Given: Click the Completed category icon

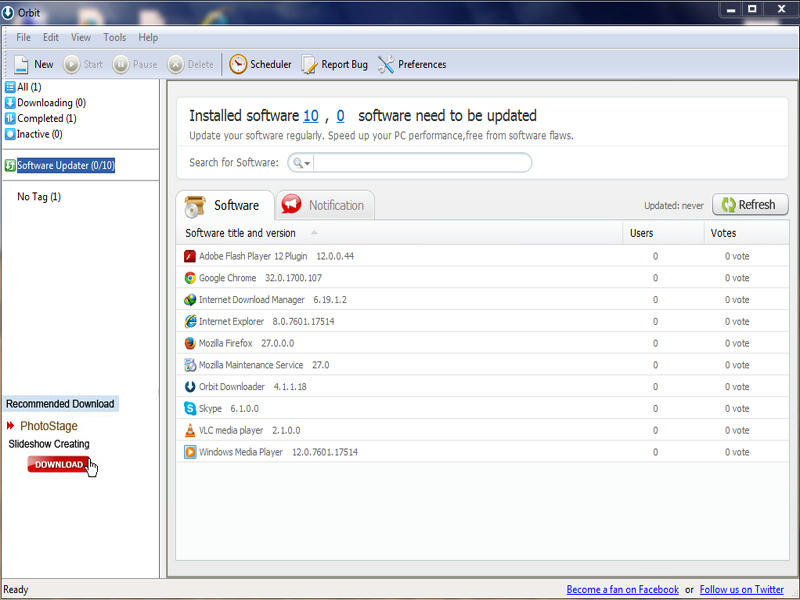Looking at the screenshot, I should [10, 118].
